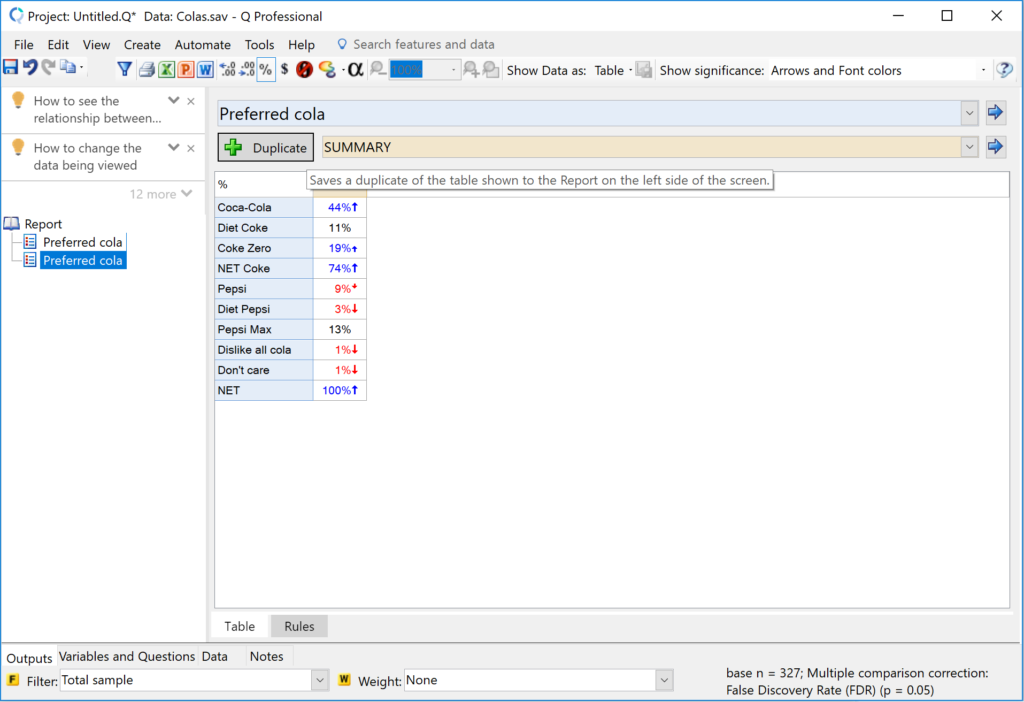Export table to Excel
The image size is (1024, 702).
pos(167,69)
